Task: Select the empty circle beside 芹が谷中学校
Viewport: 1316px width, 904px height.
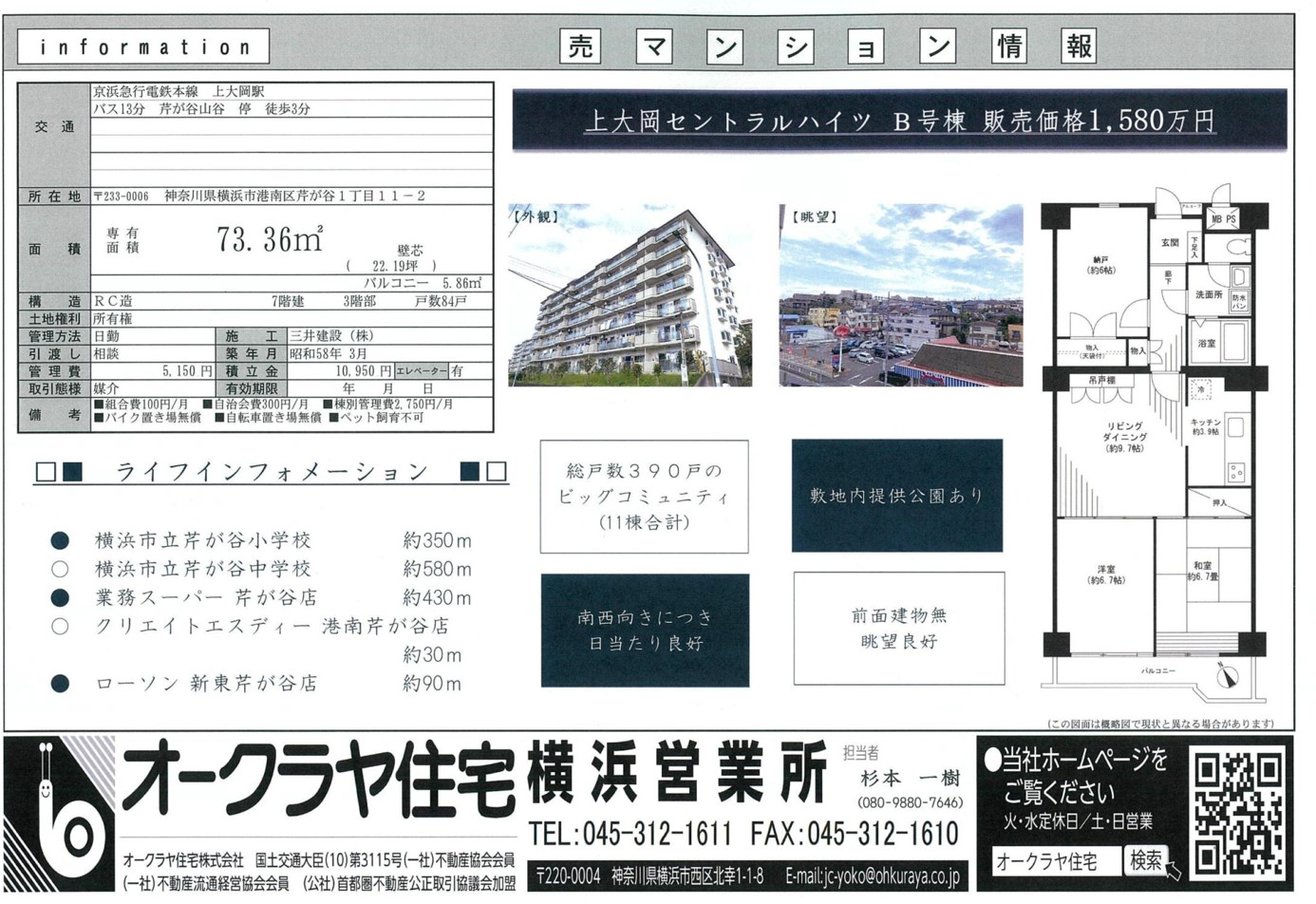Action: click(60, 569)
